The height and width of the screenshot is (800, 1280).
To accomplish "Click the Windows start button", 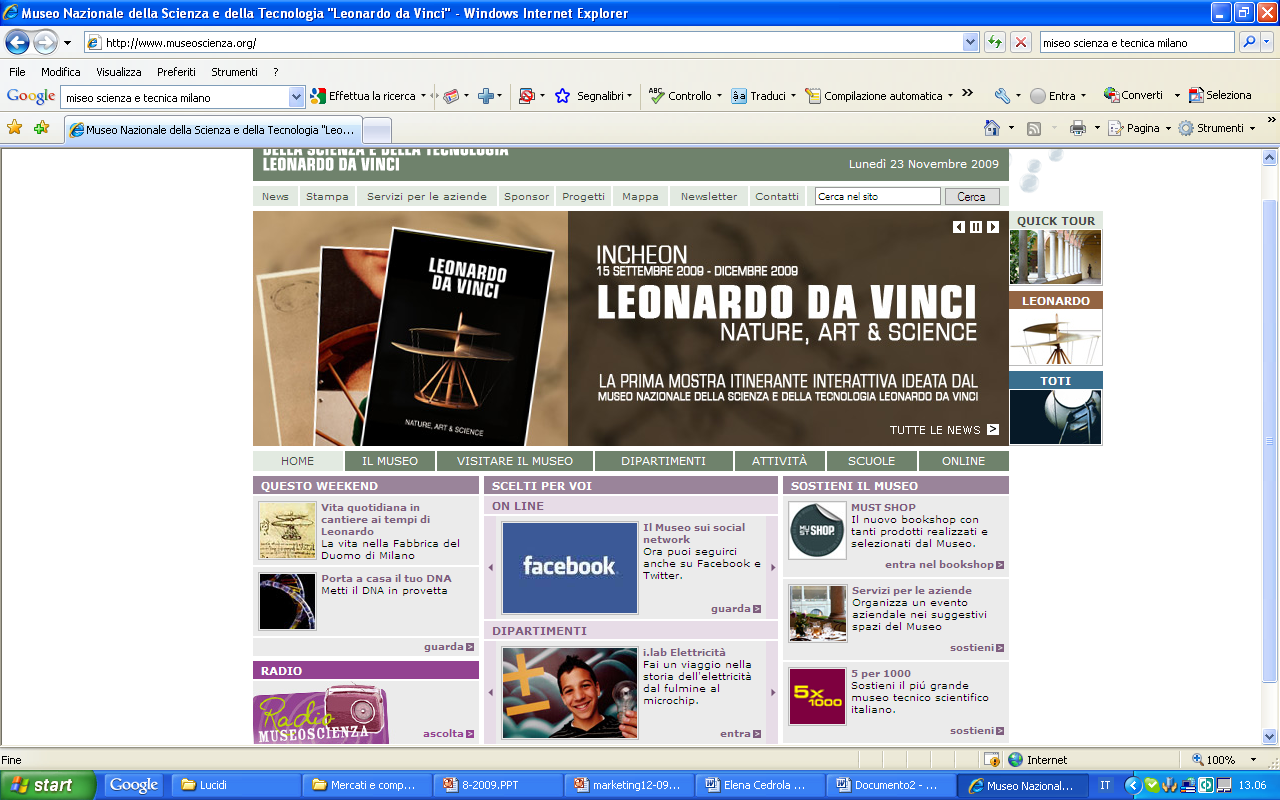I will (48, 785).
